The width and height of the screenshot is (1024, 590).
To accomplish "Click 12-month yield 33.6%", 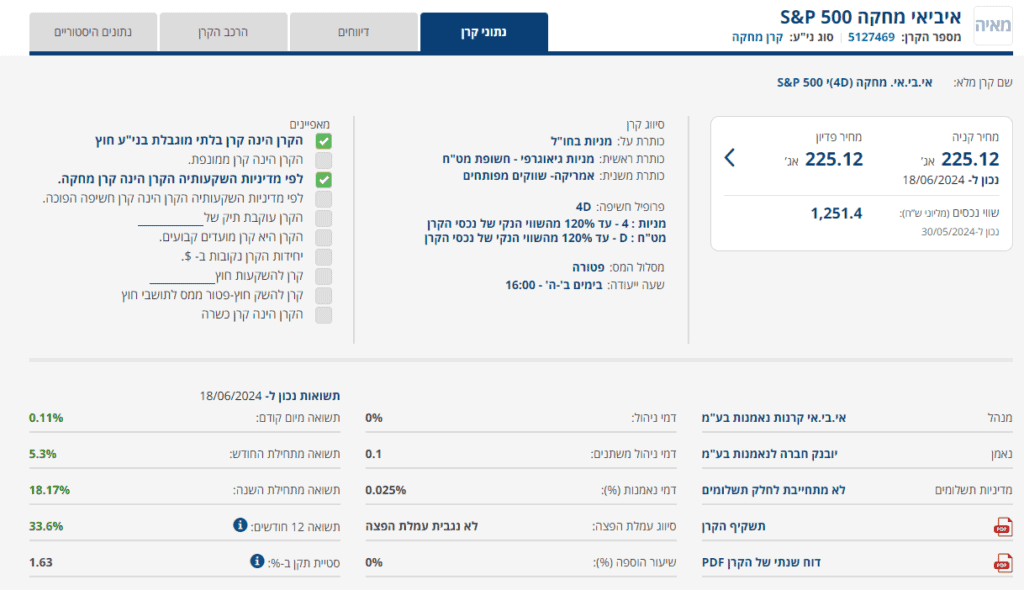I will [x=46, y=526].
